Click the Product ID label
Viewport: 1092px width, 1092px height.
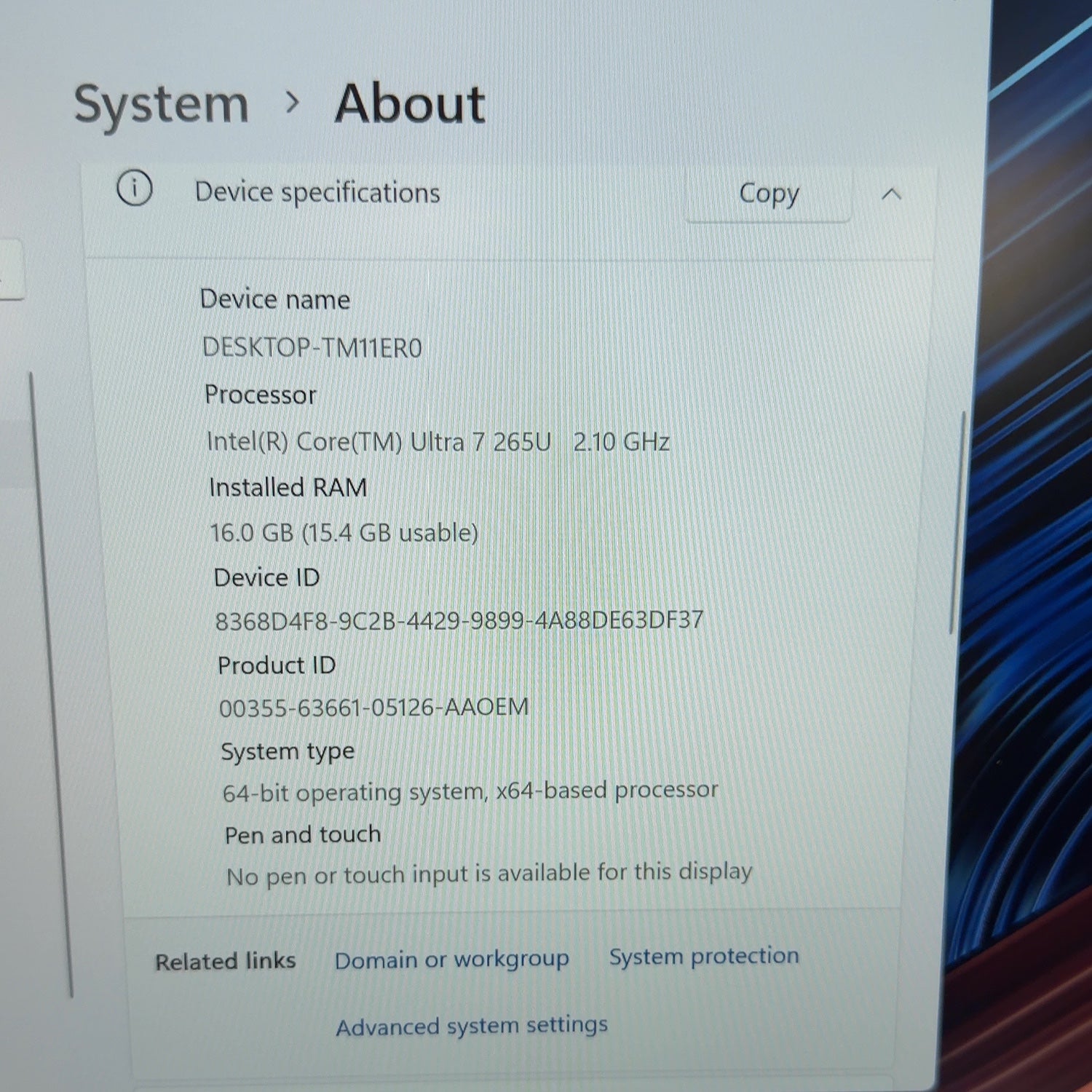click(x=277, y=665)
